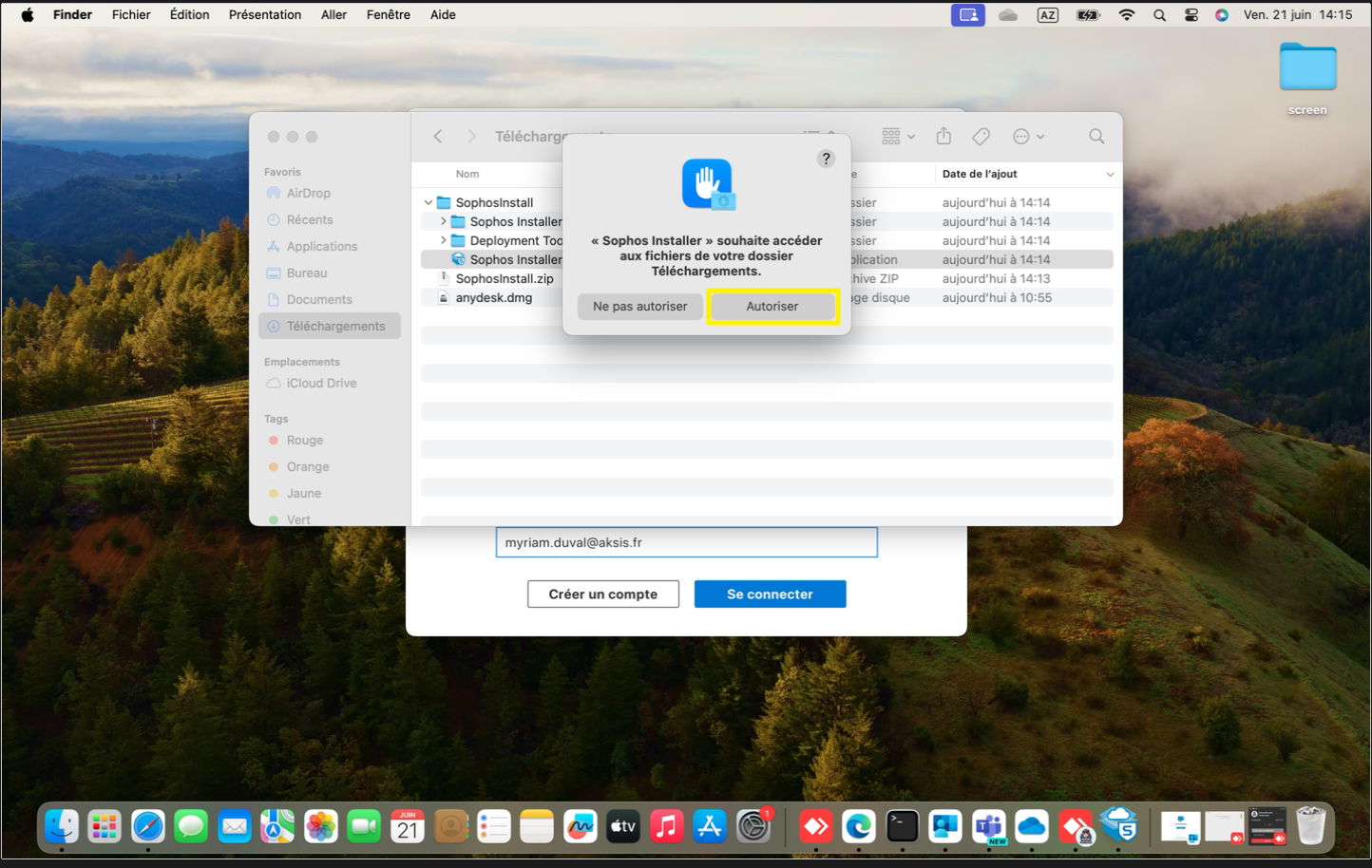
Task: Open the Fenêtre menu
Action: 389,14
